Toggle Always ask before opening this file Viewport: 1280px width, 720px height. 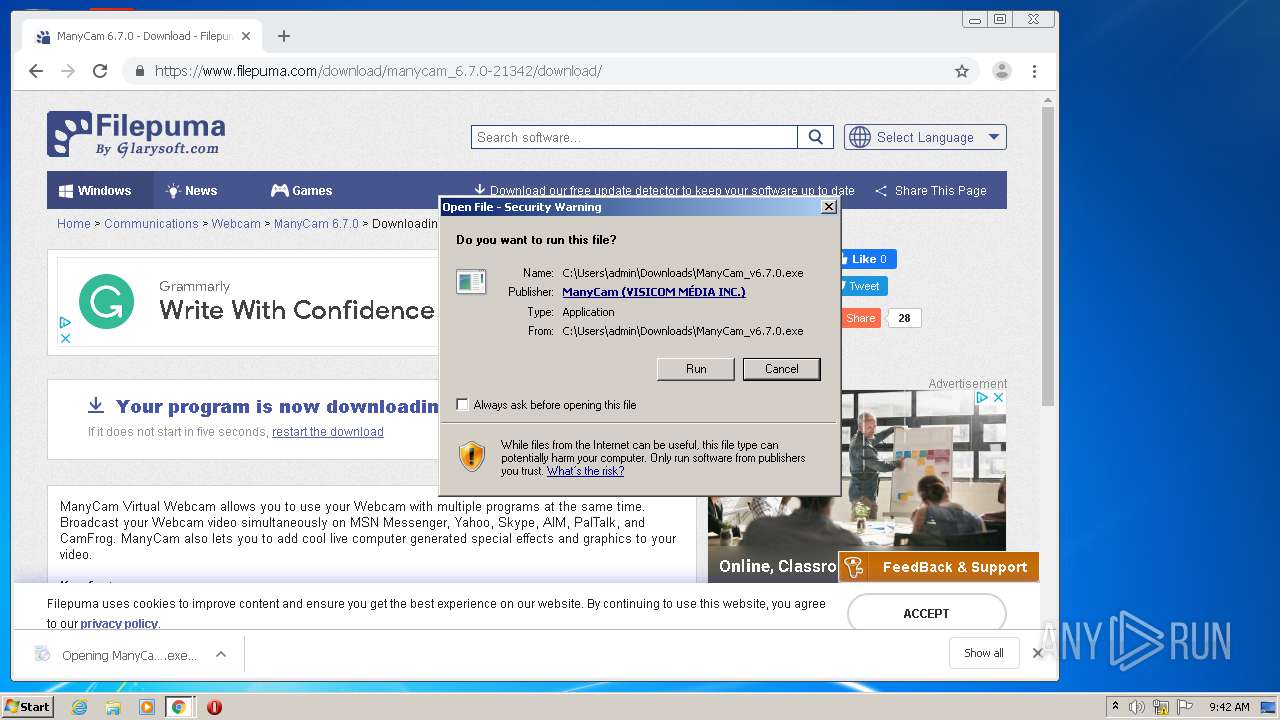462,405
